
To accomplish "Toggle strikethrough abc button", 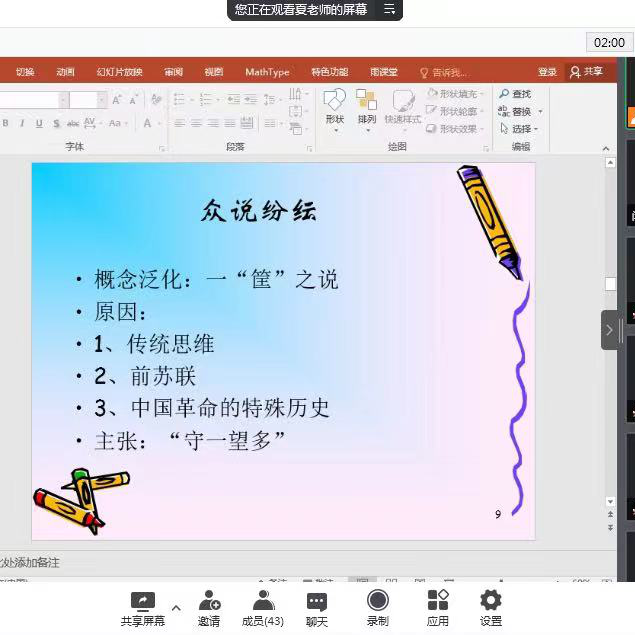I will pyautogui.click(x=73, y=124).
